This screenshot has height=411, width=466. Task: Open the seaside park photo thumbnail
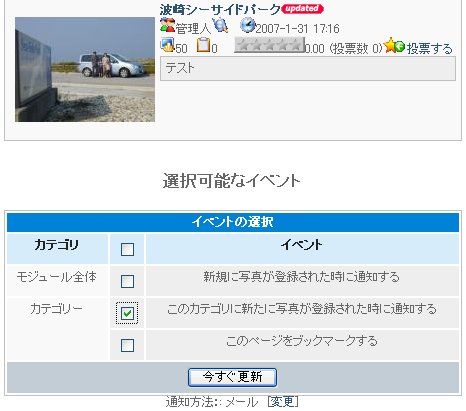point(85,69)
